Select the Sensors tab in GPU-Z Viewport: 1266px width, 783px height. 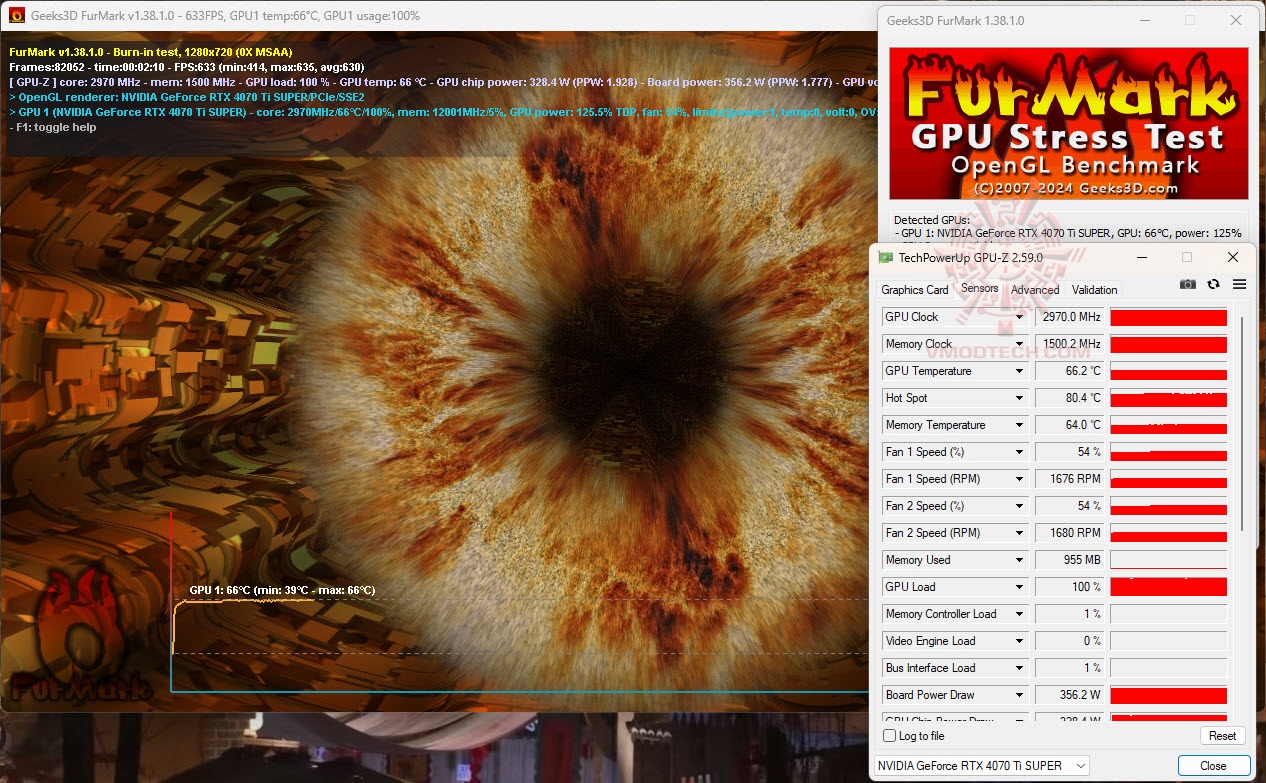pyautogui.click(x=979, y=288)
